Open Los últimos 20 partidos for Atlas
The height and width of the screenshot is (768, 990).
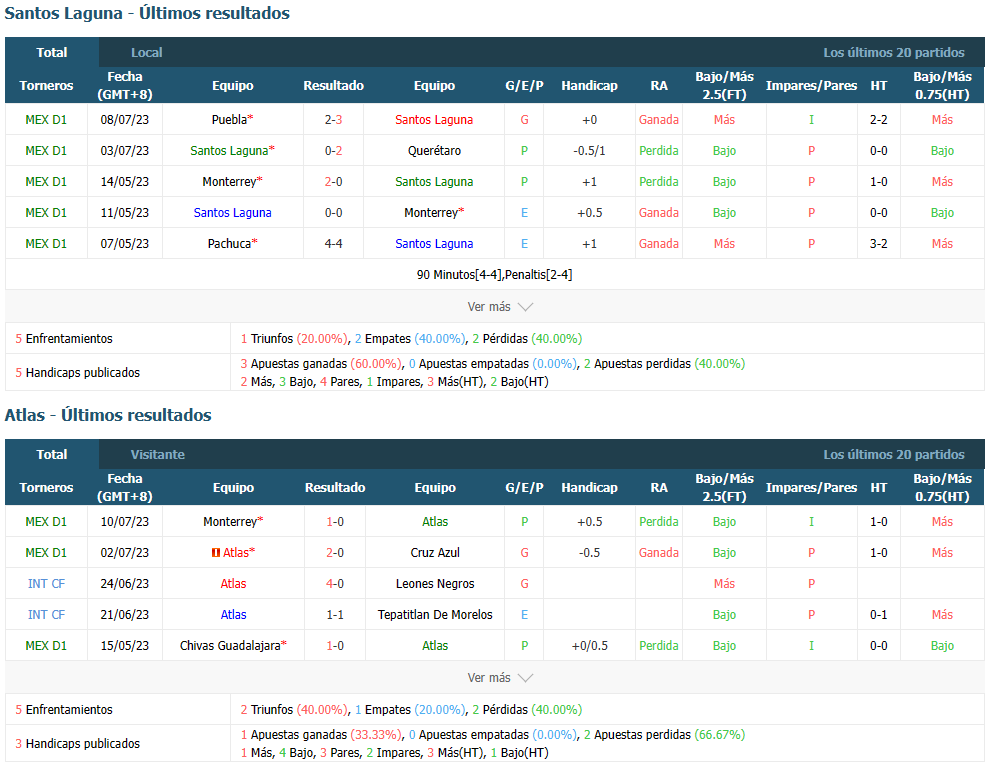coord(893,455)
